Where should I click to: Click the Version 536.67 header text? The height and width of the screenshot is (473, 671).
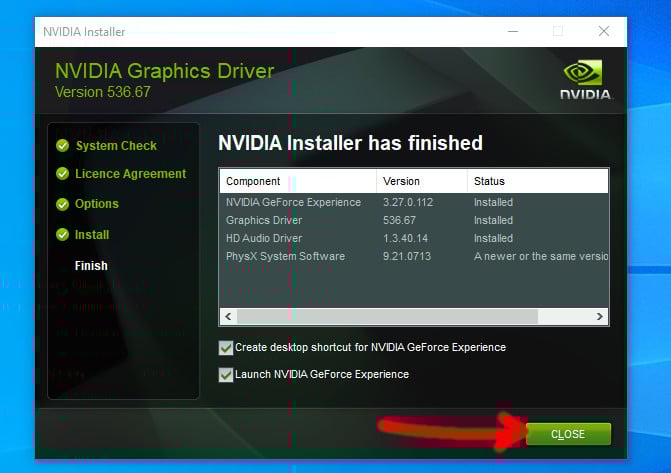(103, 92)
